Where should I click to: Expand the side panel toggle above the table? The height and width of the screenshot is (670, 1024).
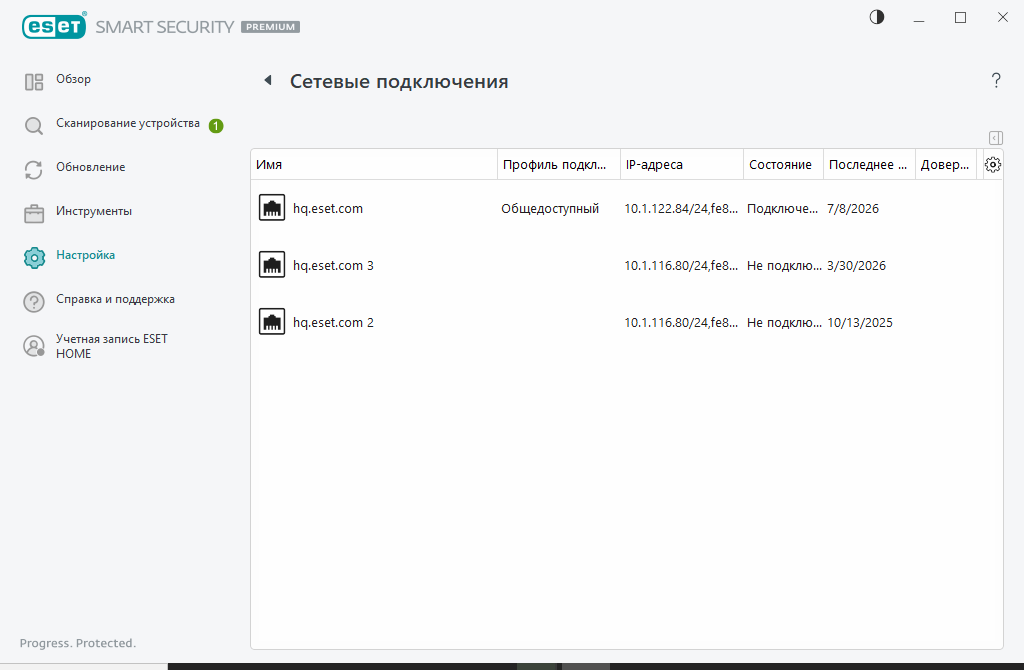click(x=996, y=138)
